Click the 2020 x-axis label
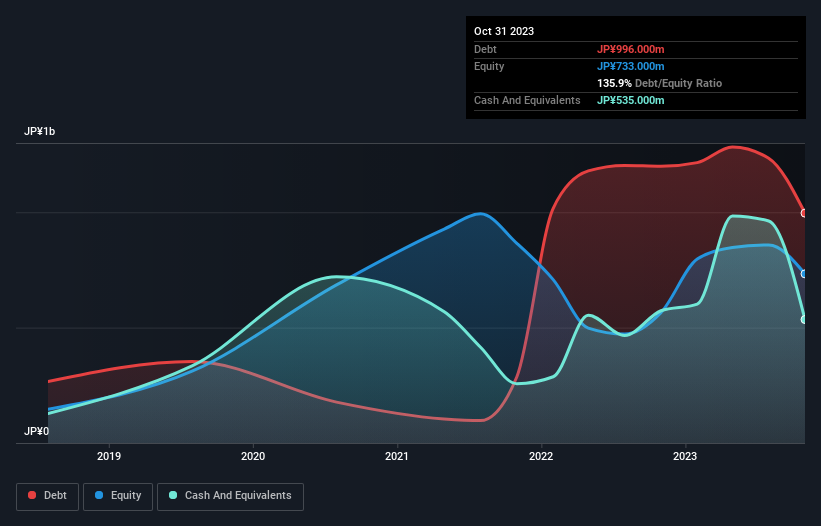 pyautogui.click(x=253, y=456)
